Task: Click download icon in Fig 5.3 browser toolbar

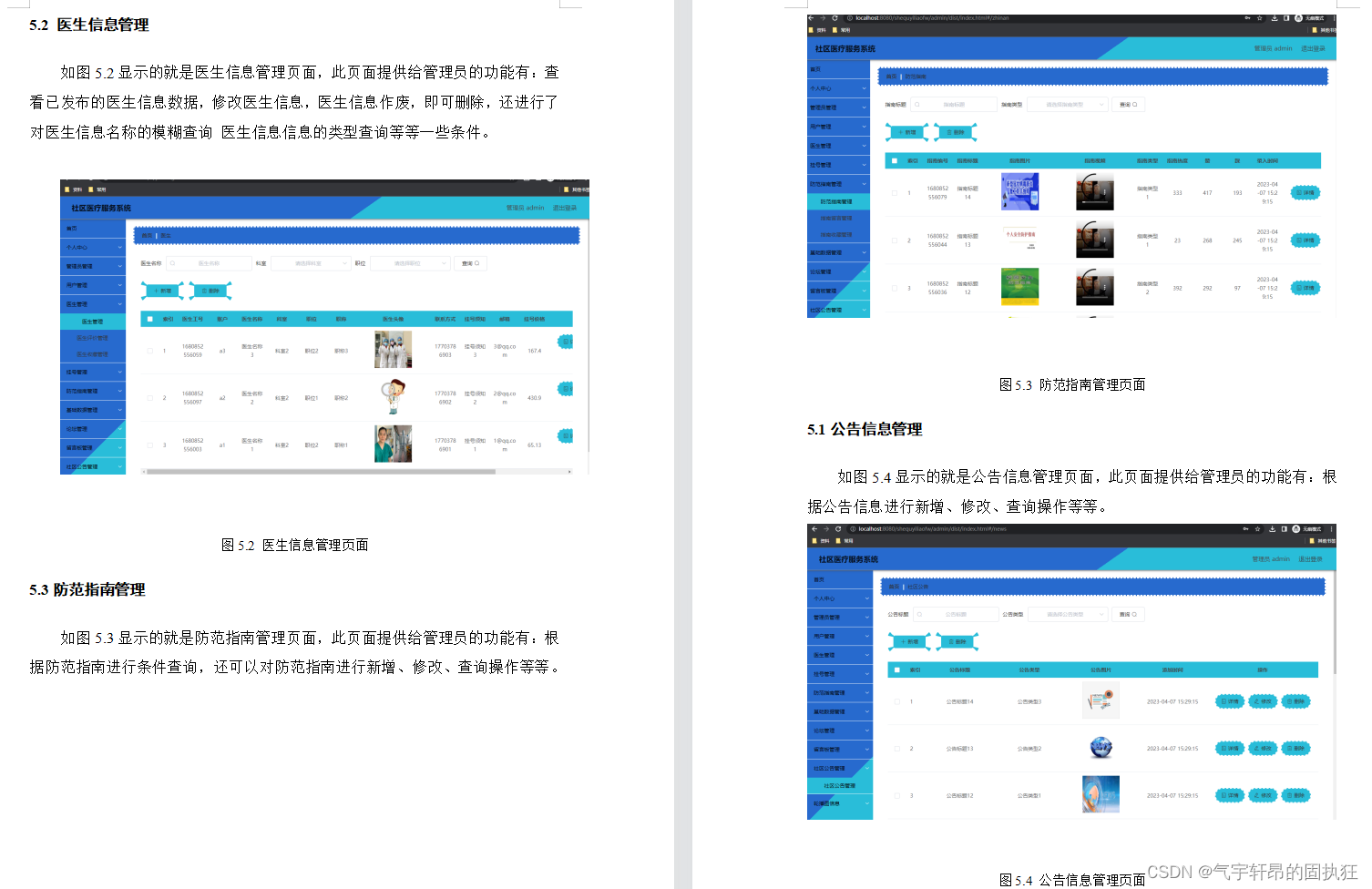Action: pyautogui.click(x=1274, y=17)
